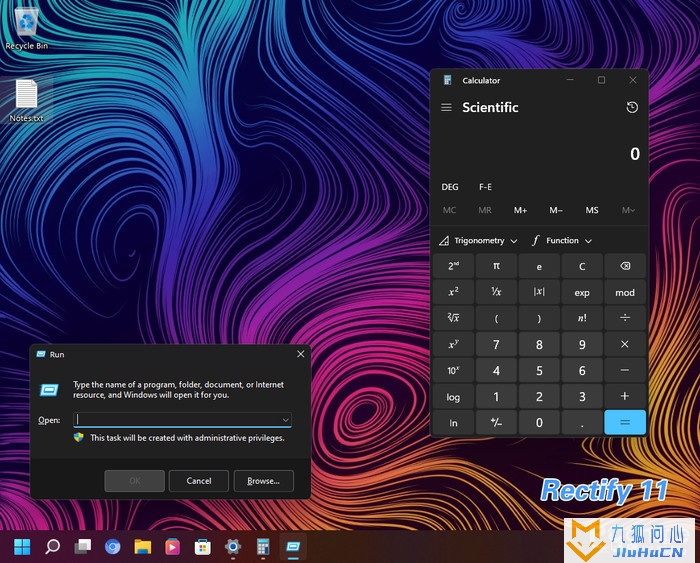Click Browse... in Run dialog
Screen dimensions: 700x563
[263, 481]
